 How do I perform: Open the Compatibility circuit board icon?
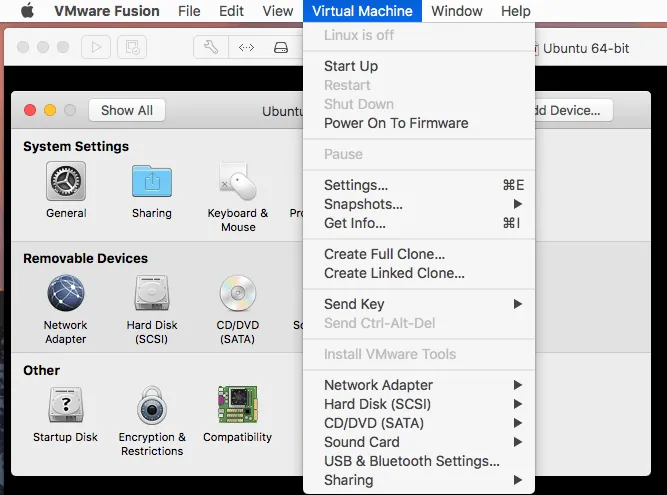tap(238, 405)
